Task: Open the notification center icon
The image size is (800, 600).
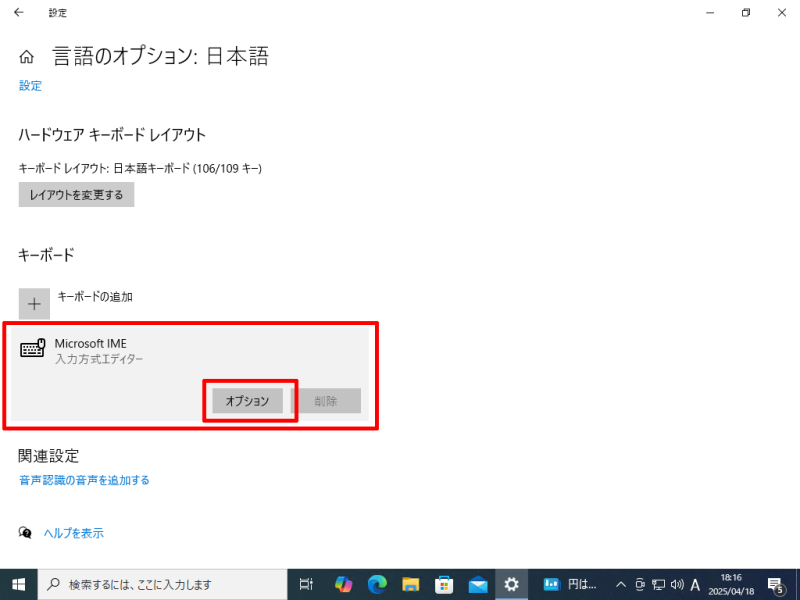Action: [x=776, y=585]
